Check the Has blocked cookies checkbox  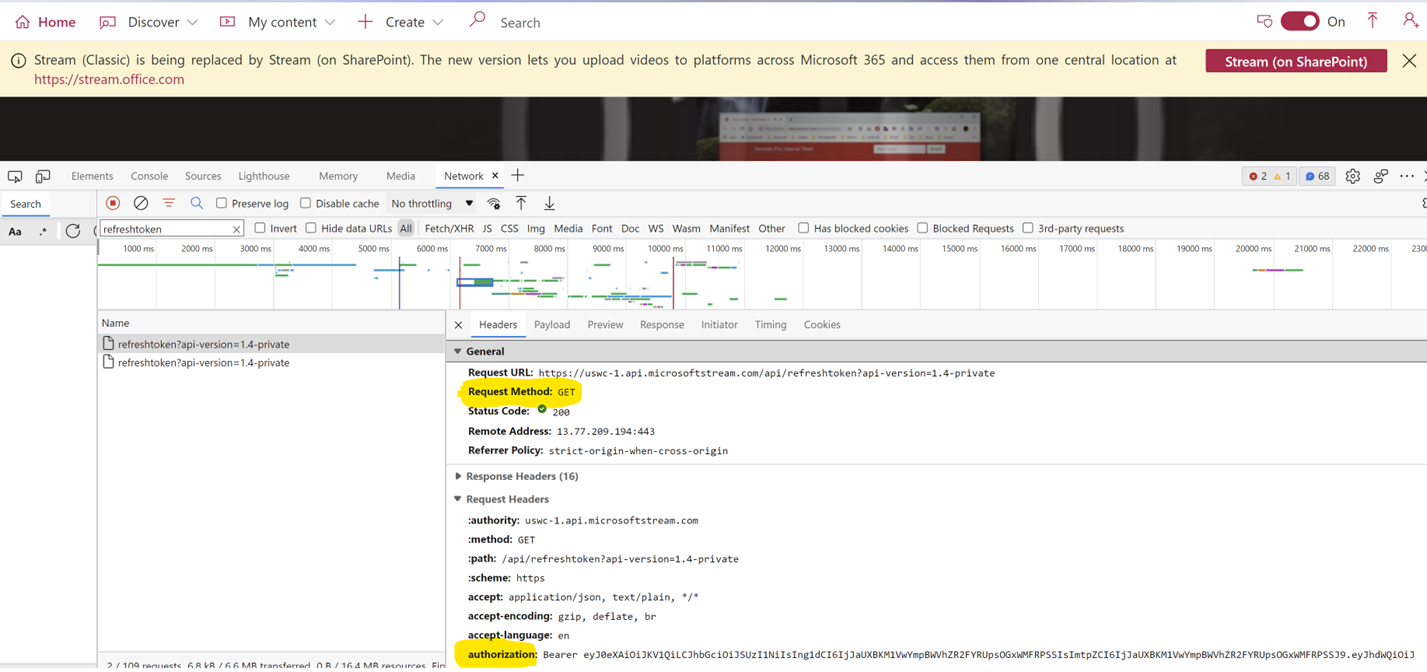coord(803,228)
